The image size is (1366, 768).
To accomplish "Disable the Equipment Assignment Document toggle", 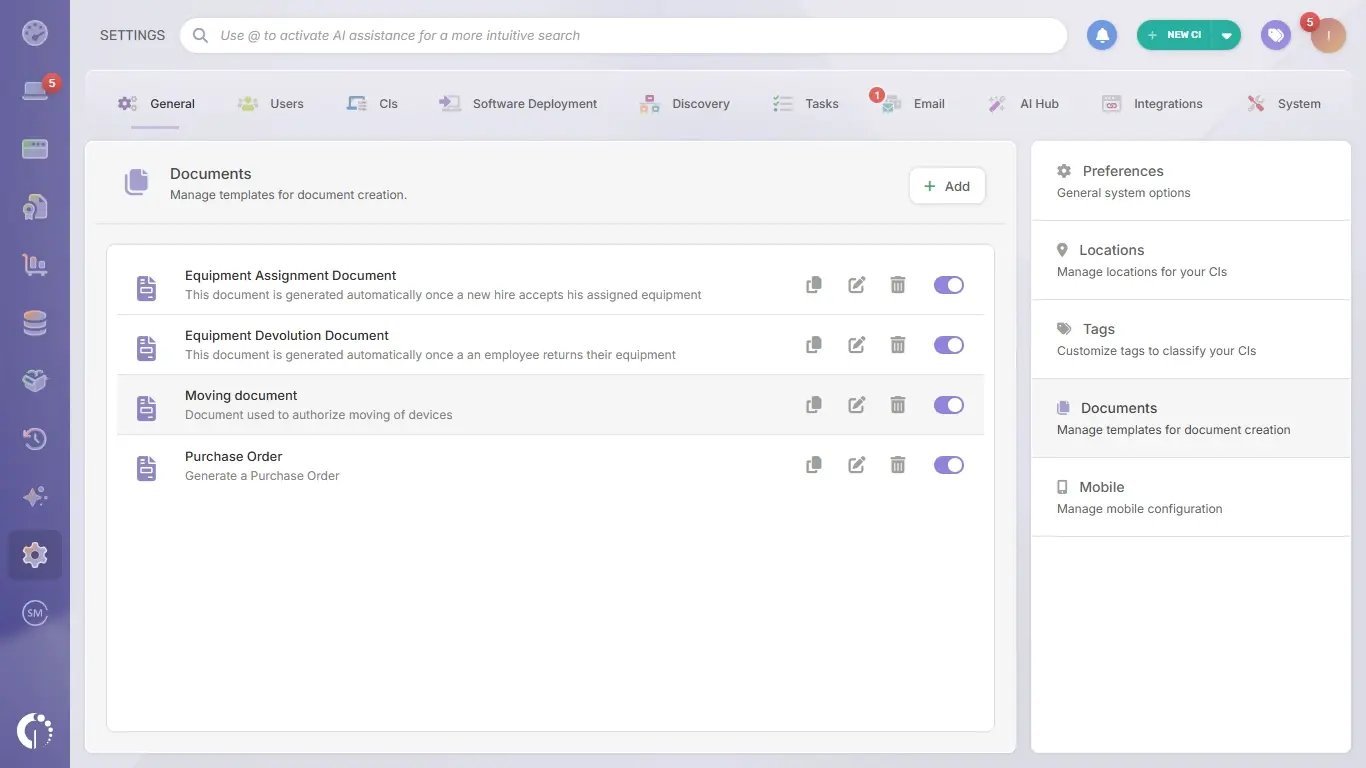I will click(949, 285).
